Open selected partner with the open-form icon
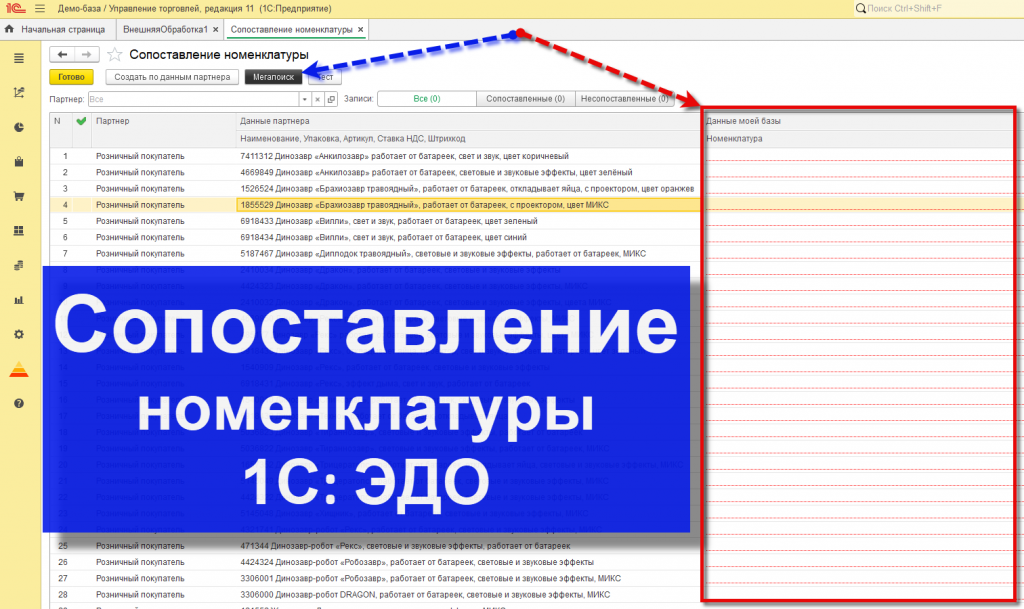This screenshot has width=1024, height=609. (x=331, y=99)
